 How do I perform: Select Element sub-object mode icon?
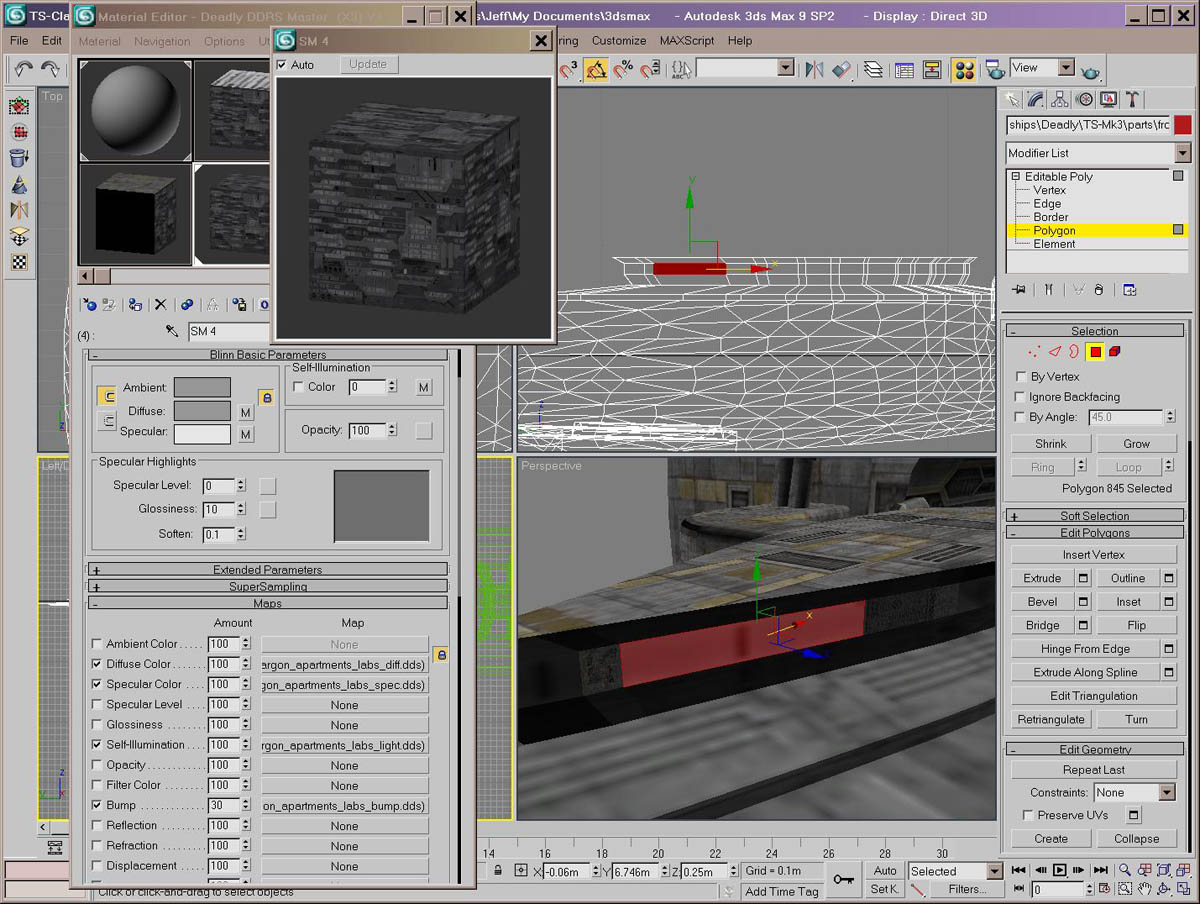click(1115, 351)
